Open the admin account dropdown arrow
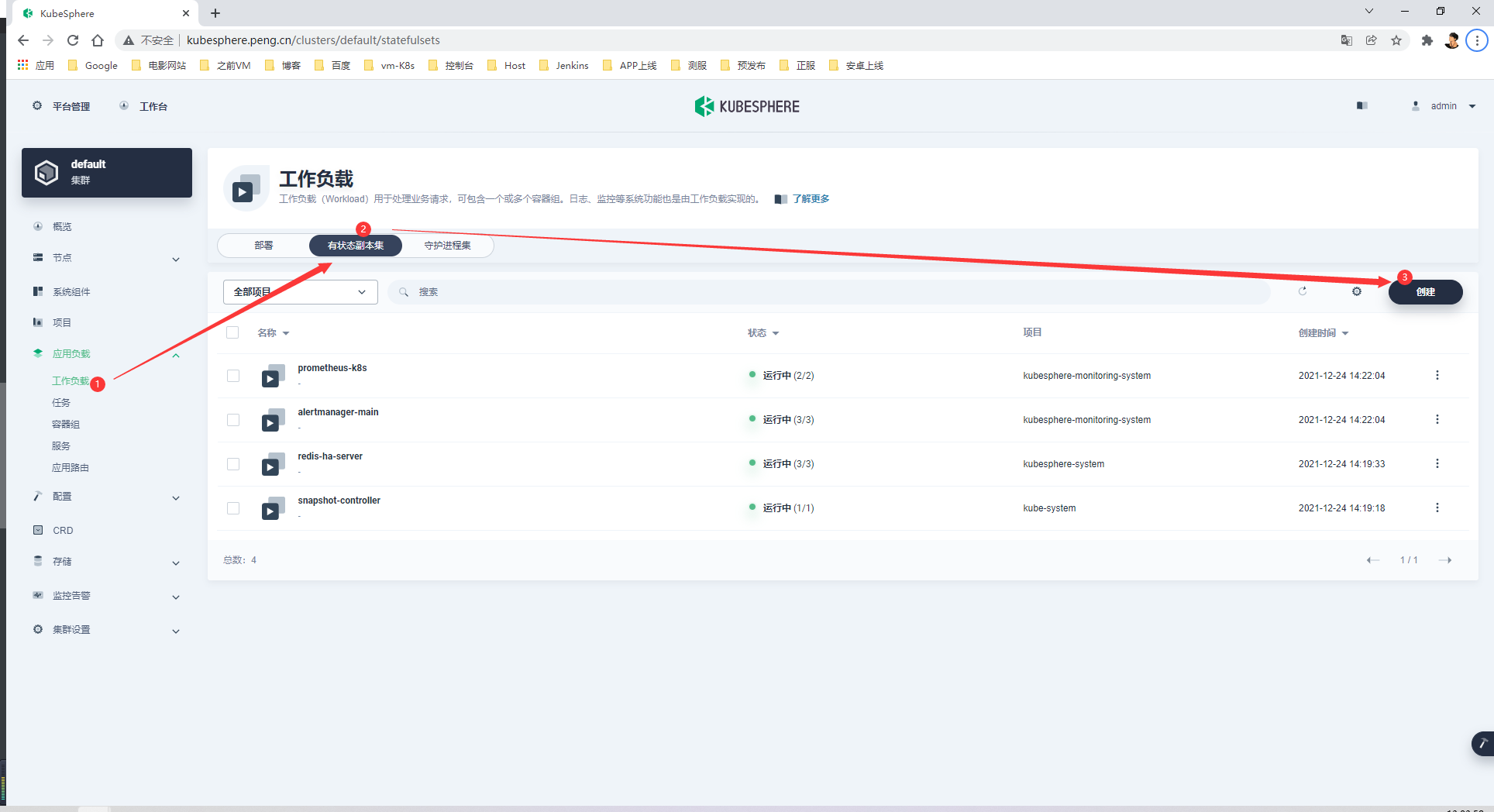This screenshot has height=812, width=1494. tap(1472, 106)
